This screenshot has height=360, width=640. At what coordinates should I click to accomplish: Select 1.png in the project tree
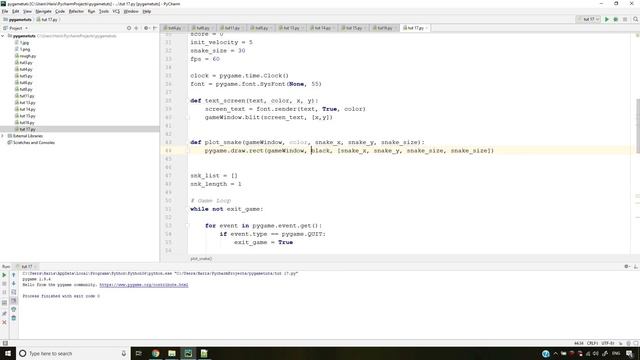coord(22,49)
